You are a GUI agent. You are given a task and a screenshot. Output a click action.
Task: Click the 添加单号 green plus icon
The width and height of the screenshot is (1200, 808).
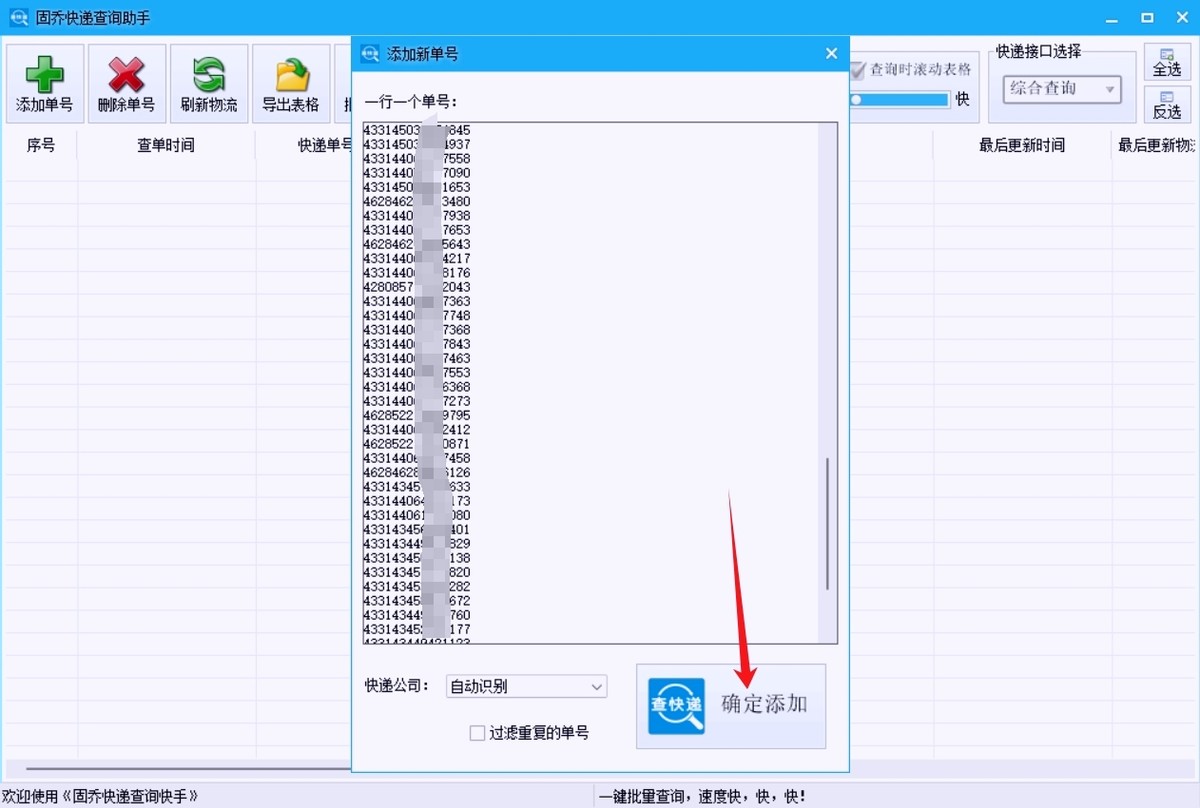[44, 75]
